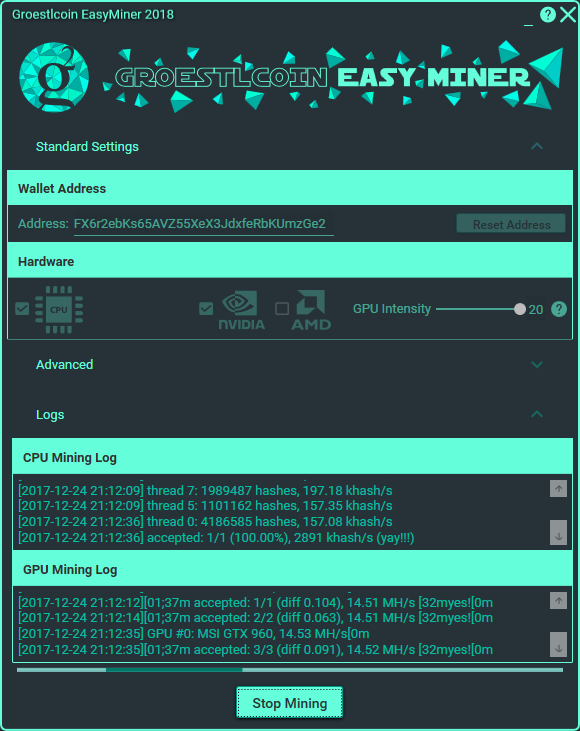Screen dimensions: 580x731
Task: Click the Standard Settings header label
Action: [87, 147]
